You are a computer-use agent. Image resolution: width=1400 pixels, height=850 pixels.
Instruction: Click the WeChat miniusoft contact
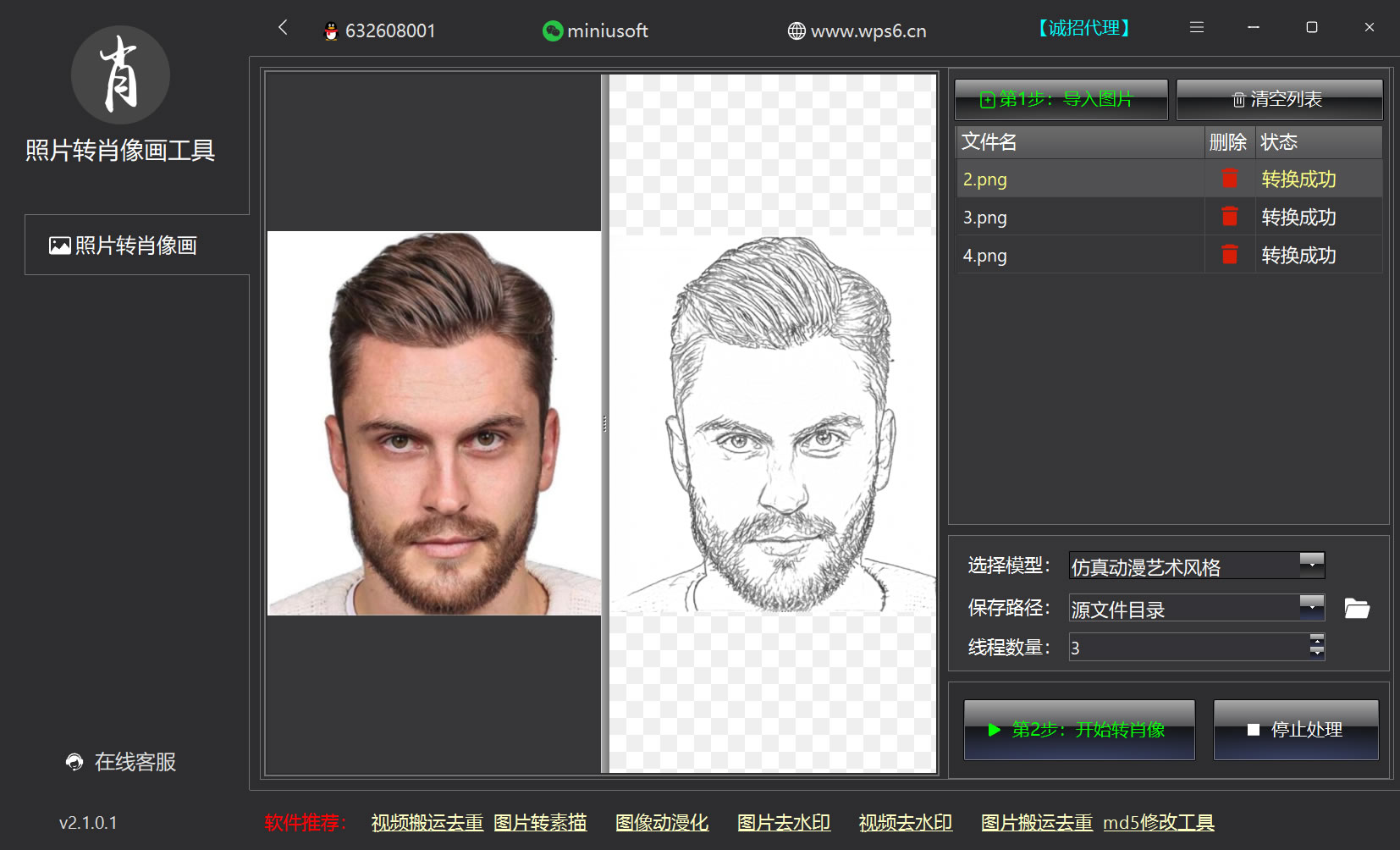pyautogui.click(x=595, y=31)
